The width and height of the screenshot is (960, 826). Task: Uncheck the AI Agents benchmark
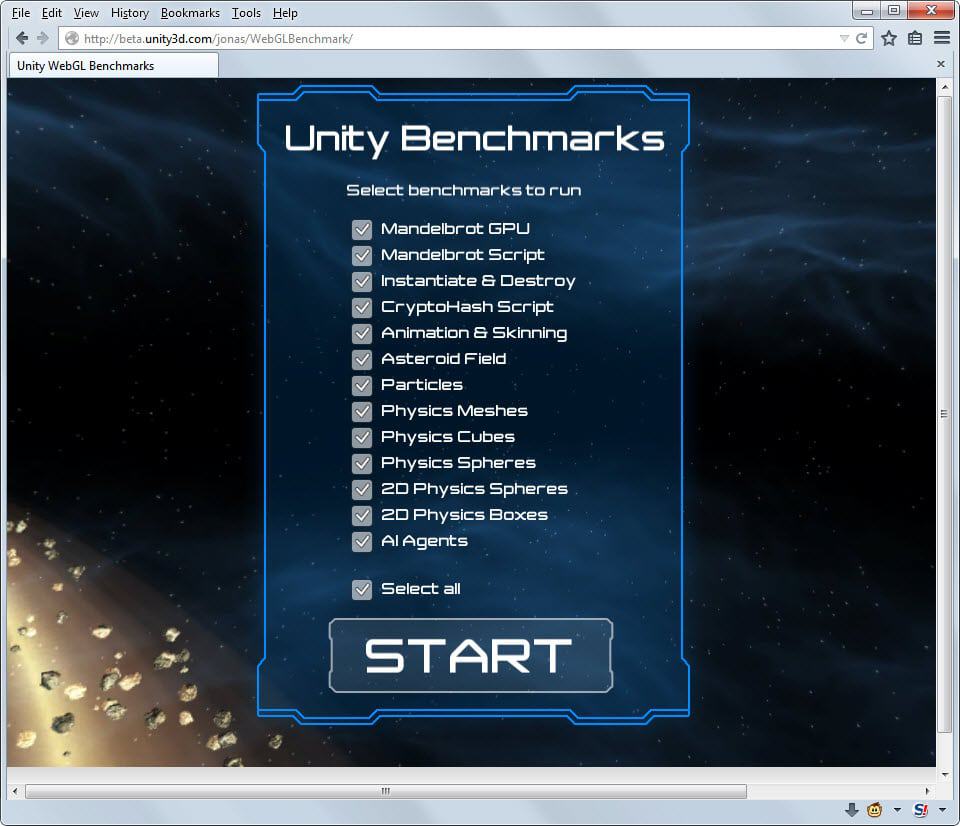click(x=362, y=542)
